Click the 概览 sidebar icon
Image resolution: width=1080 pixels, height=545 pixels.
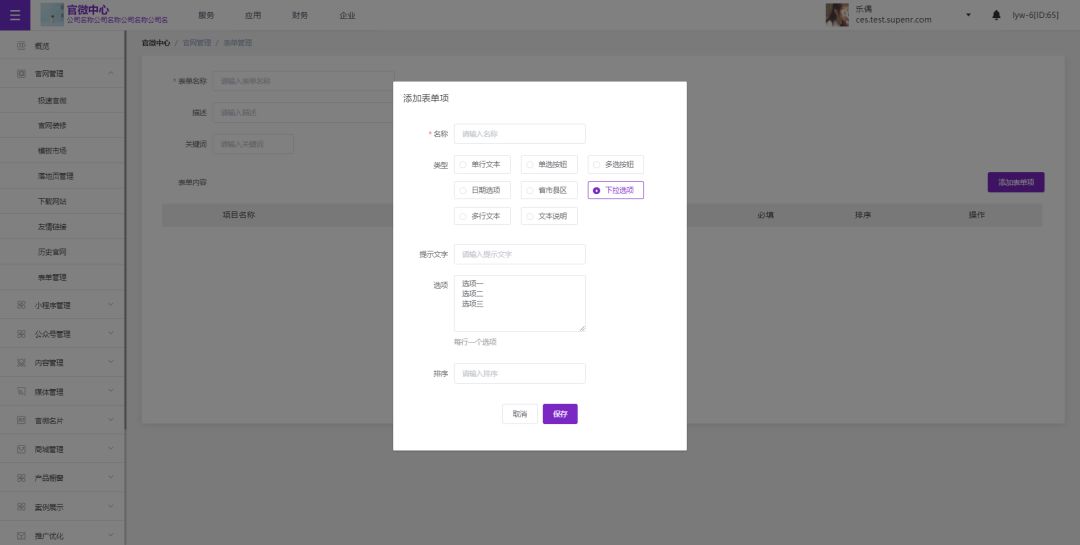point(21,46)
